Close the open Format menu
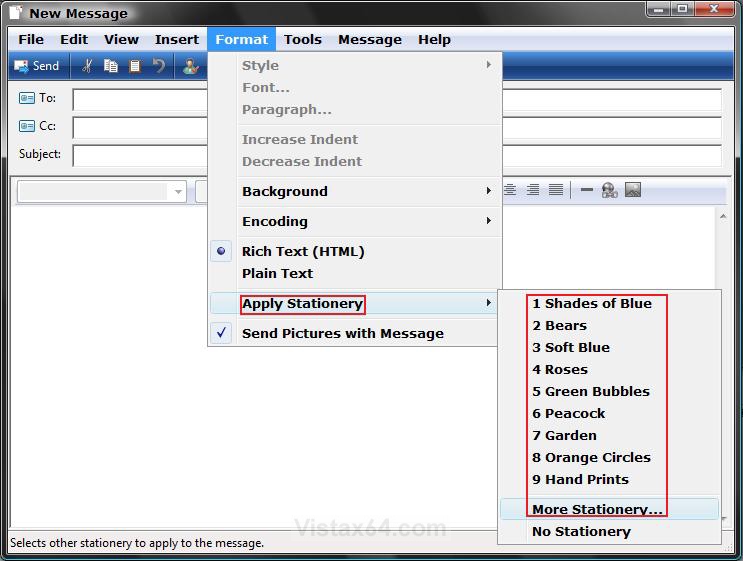743x561 pixels. pyautogui.click(x=241, y=39)
